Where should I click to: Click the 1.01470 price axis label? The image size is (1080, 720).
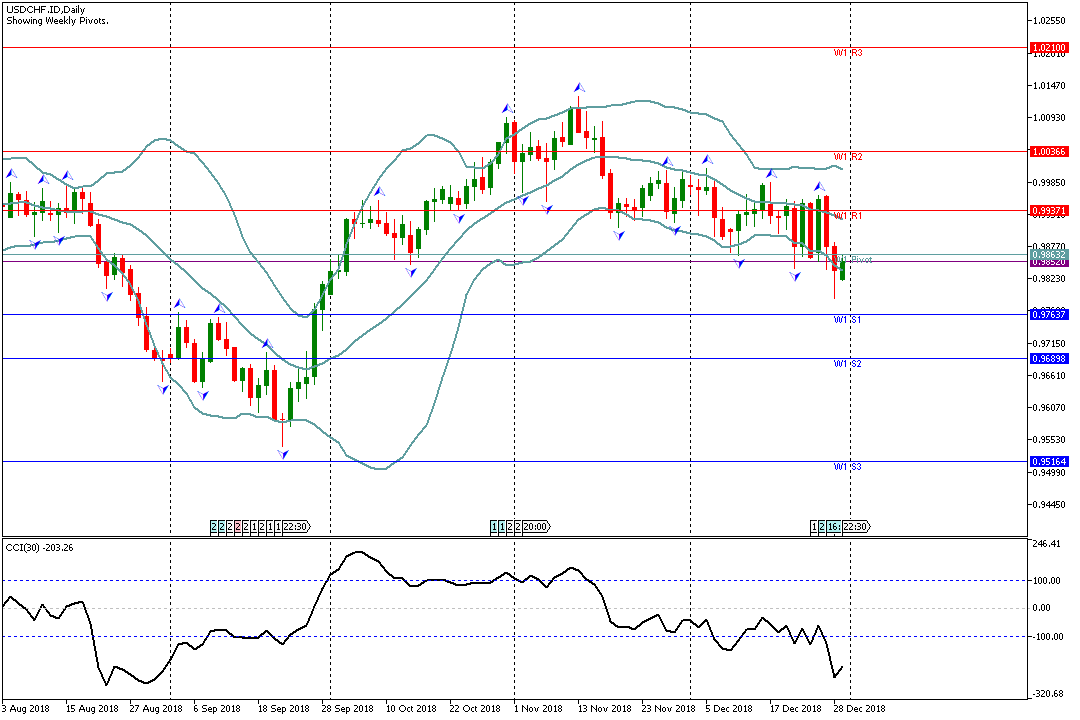[1049, 85]
